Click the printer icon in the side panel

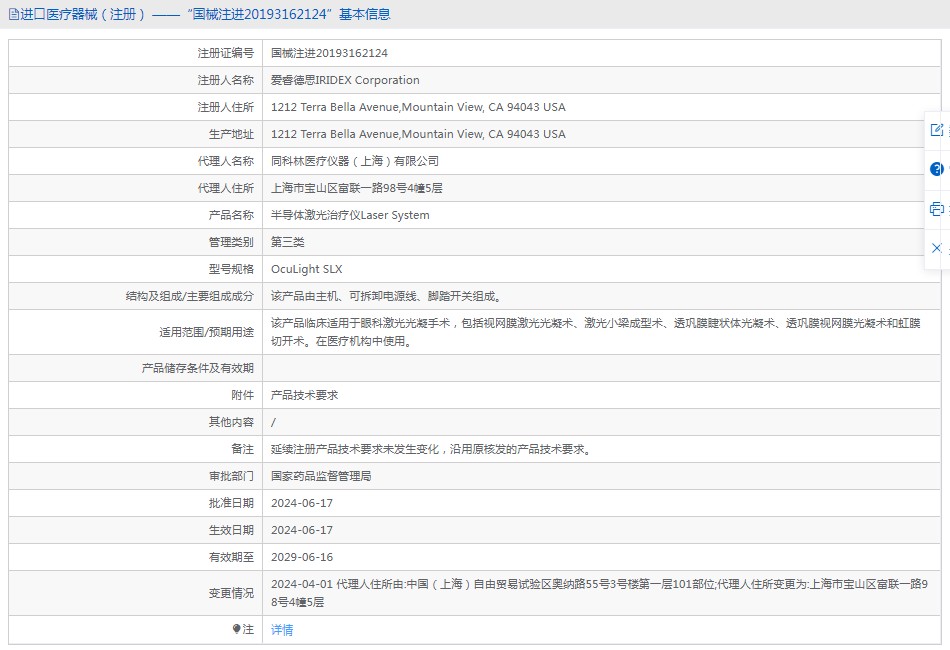coord(937,209)
